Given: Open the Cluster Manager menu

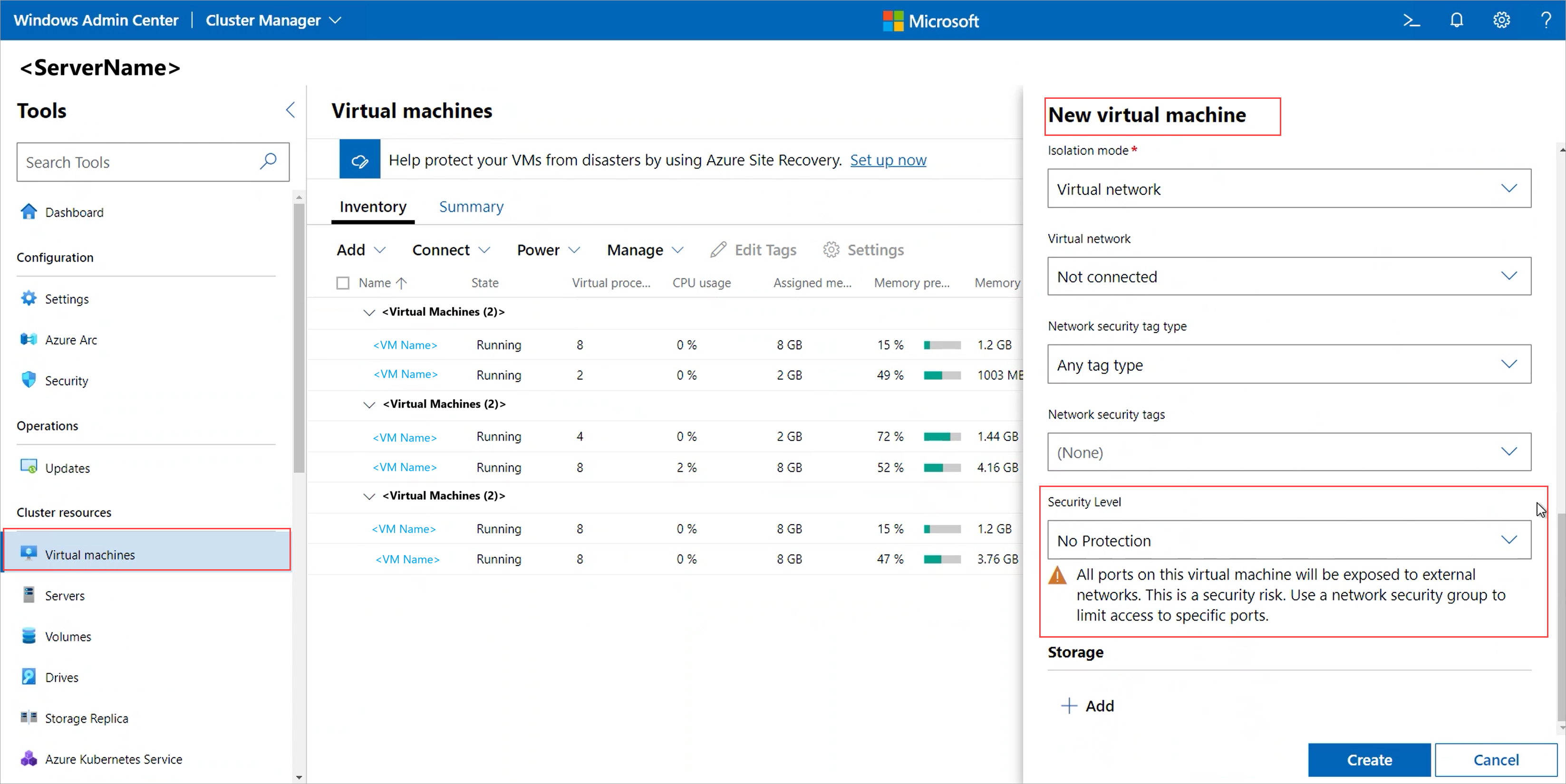Looking at the screenshot, I should (273, 20).
